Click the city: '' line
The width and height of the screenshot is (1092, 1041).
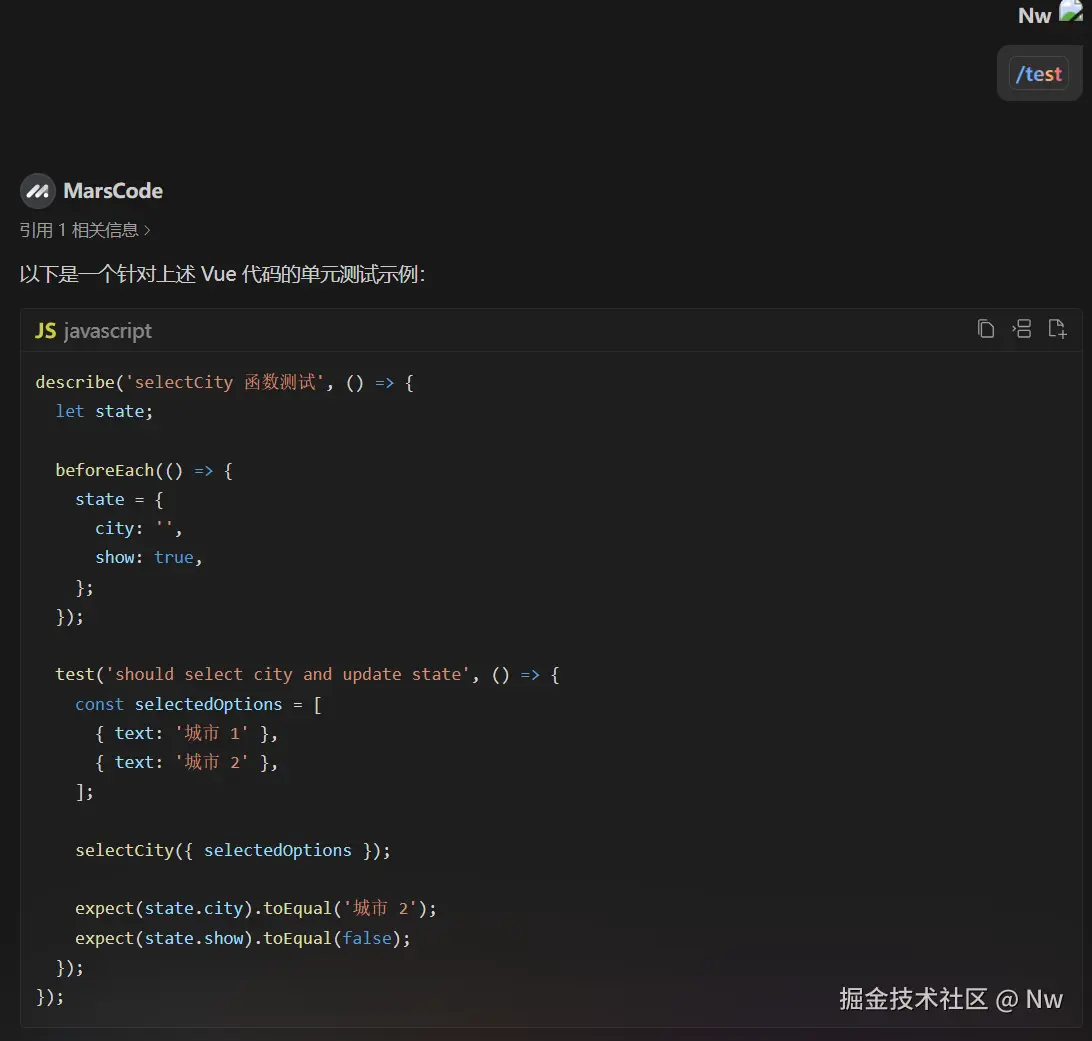pos(139,529)
